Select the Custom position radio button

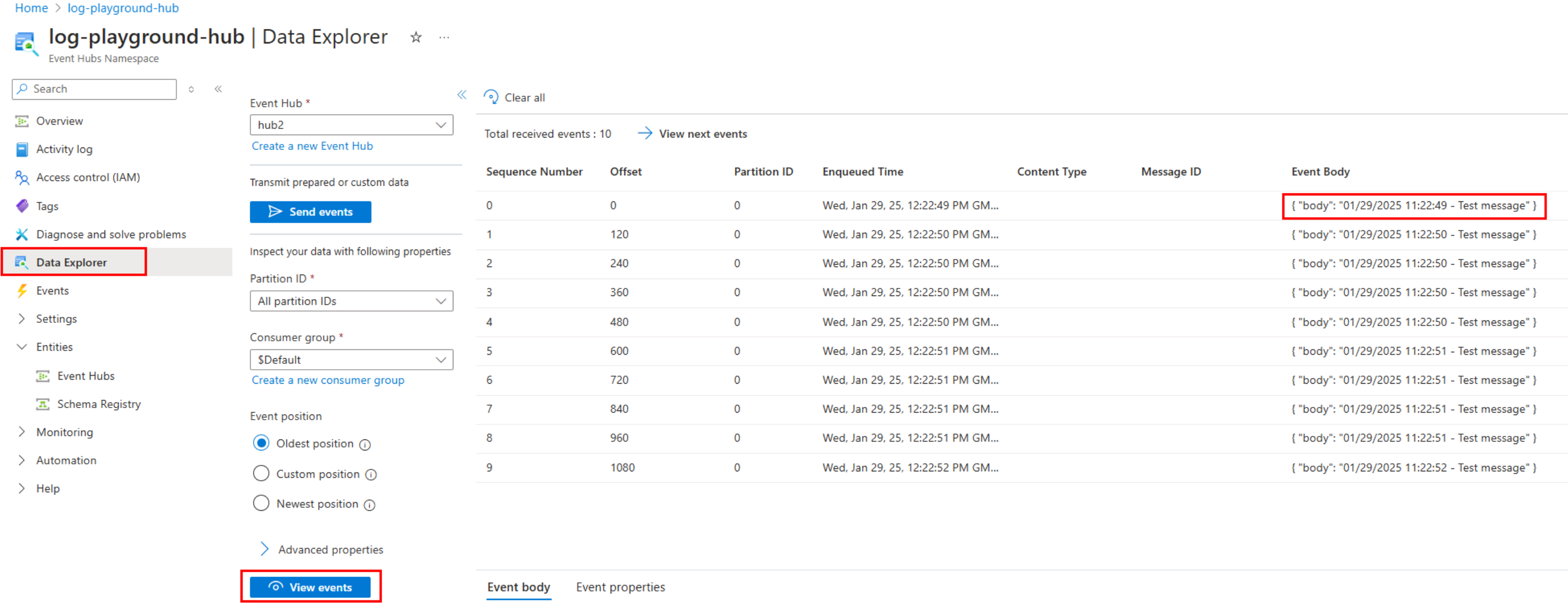click(x=261, y=473)
